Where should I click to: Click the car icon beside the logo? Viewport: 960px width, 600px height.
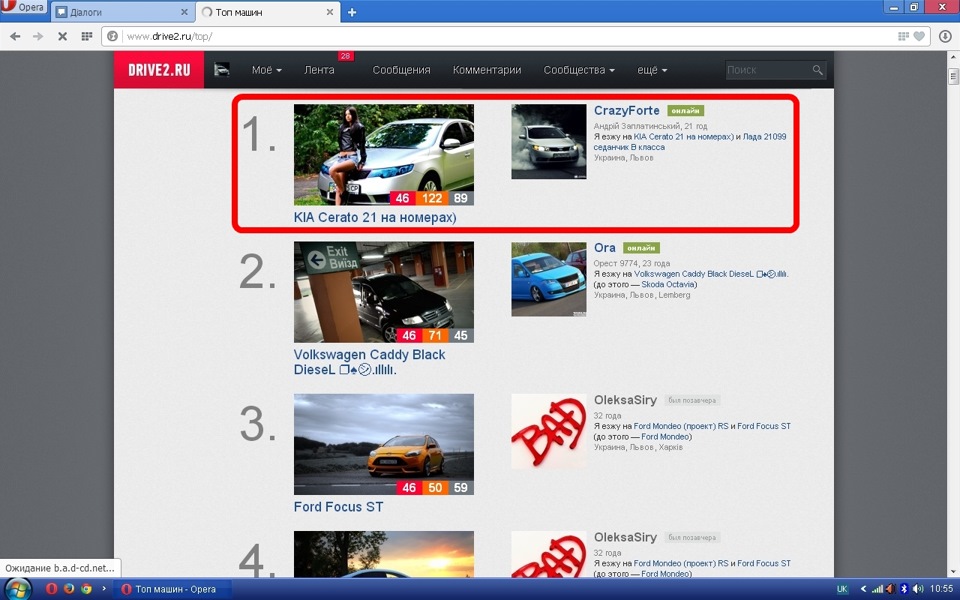click(x=222, y=70)
